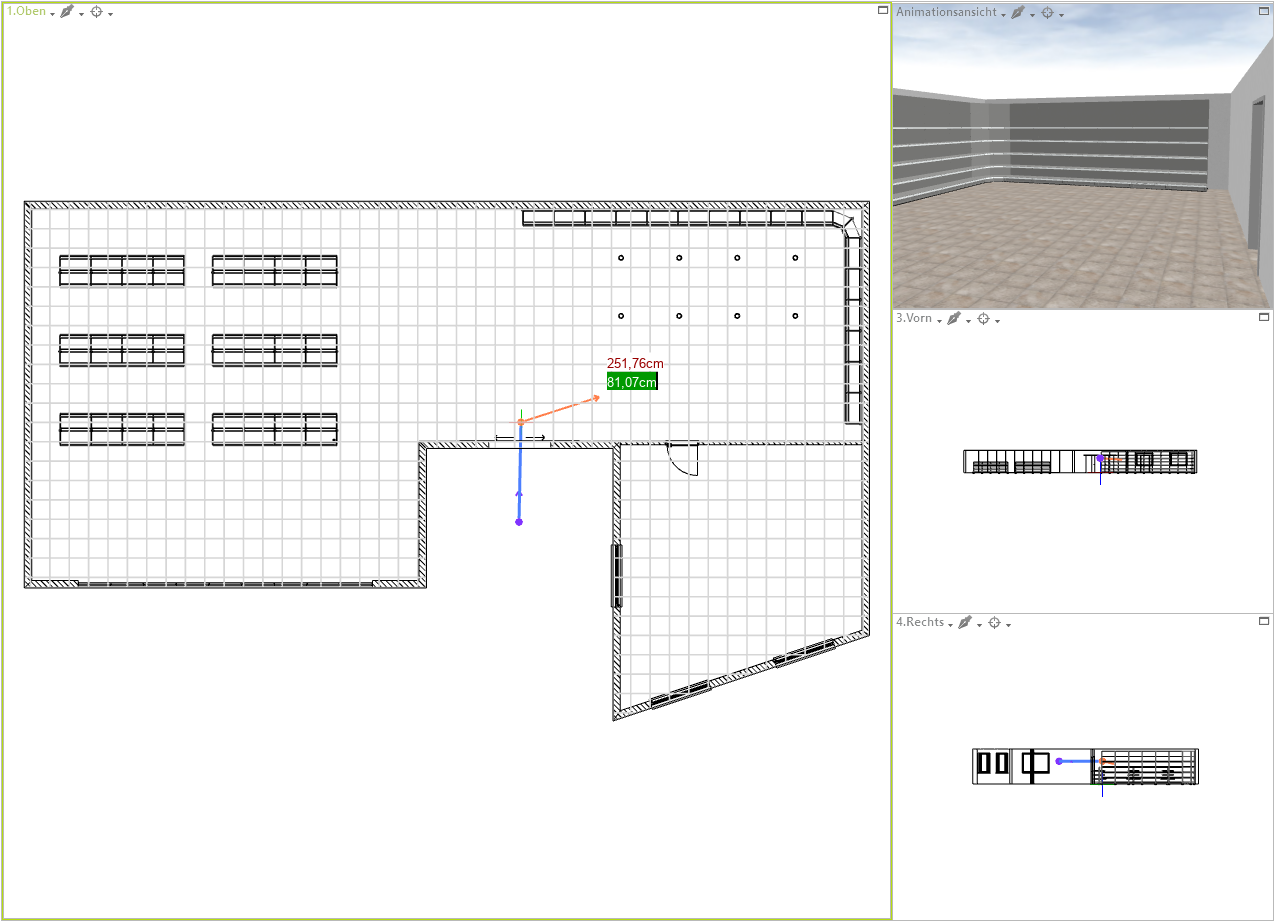Maximize the 3.Vorn viewport
Viewport: 1275px width, 922px height.
tap(1264, 316)
